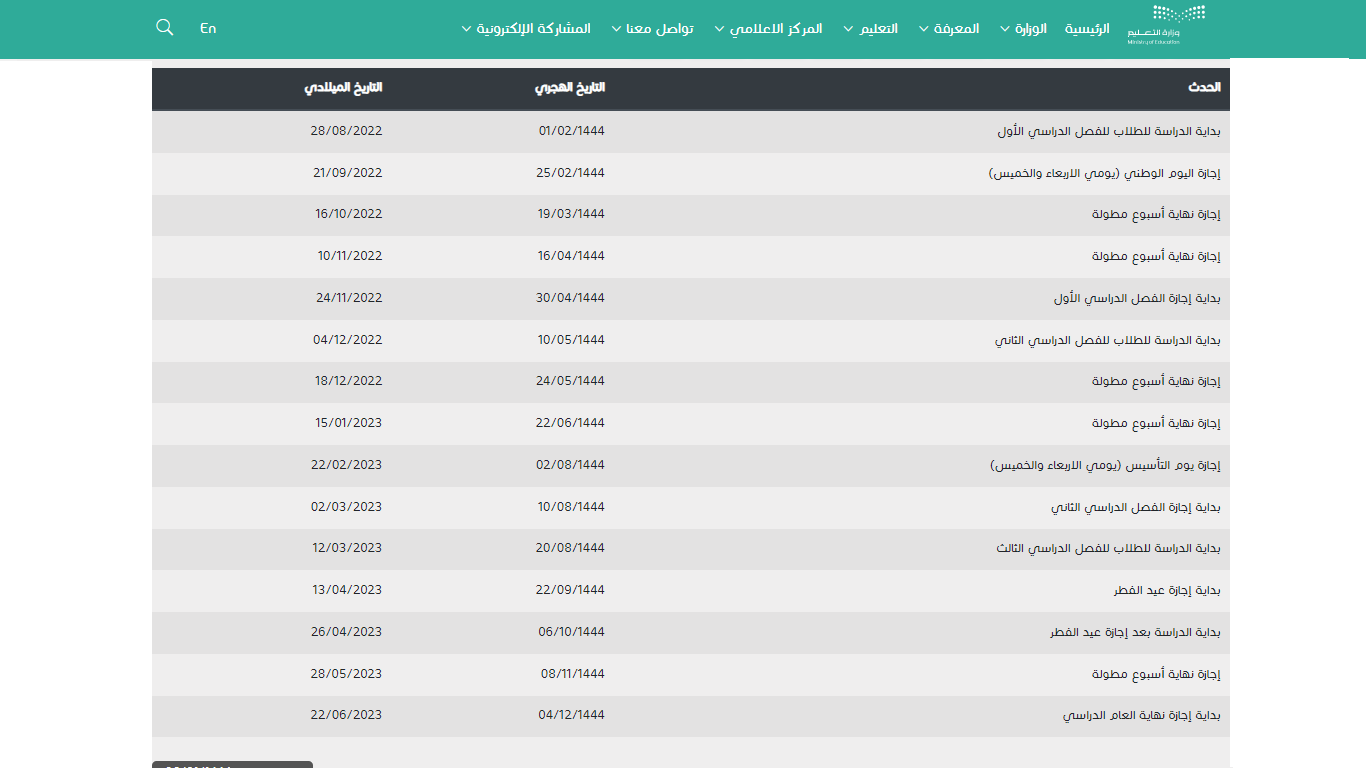Select event بداية إجازة نهاية العام الدراسي
Viewport: 1366px width, 768px height.
[1142, 716]
